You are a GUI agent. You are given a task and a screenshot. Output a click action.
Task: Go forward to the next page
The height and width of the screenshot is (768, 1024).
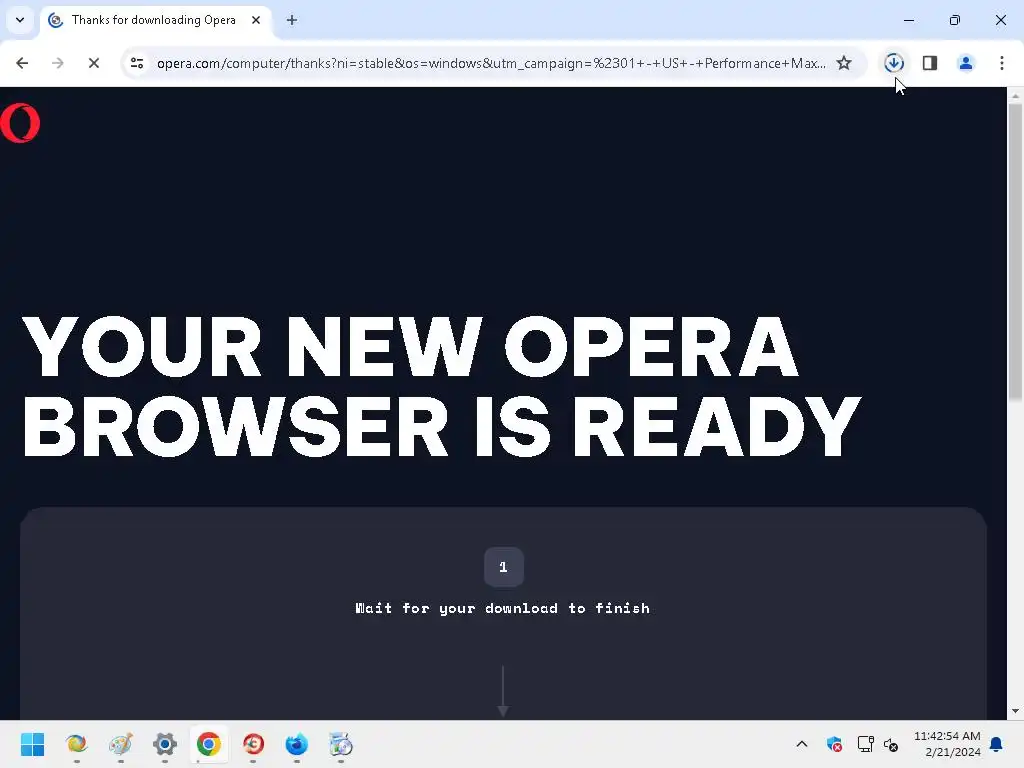[57, 63]
